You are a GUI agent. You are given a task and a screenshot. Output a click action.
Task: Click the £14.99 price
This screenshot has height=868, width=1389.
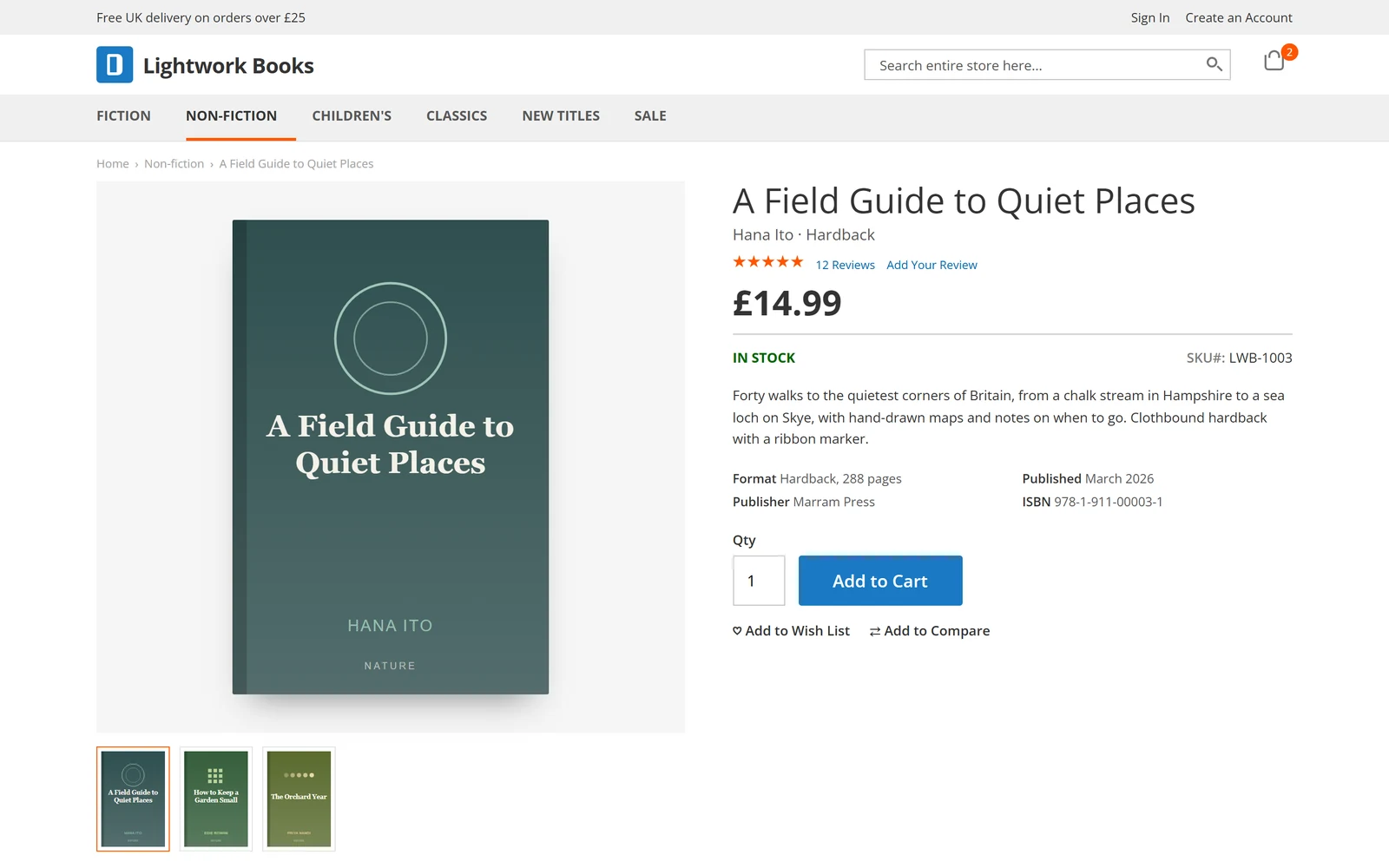(x=787, y=303)
